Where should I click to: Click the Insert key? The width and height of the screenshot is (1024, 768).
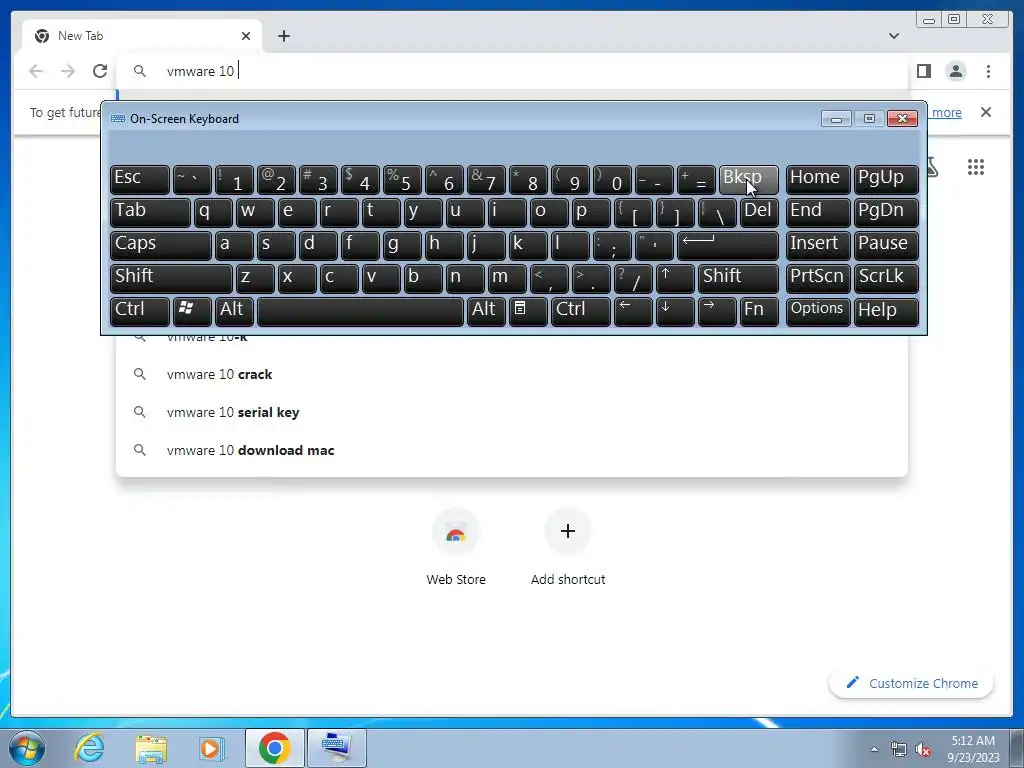818,245
